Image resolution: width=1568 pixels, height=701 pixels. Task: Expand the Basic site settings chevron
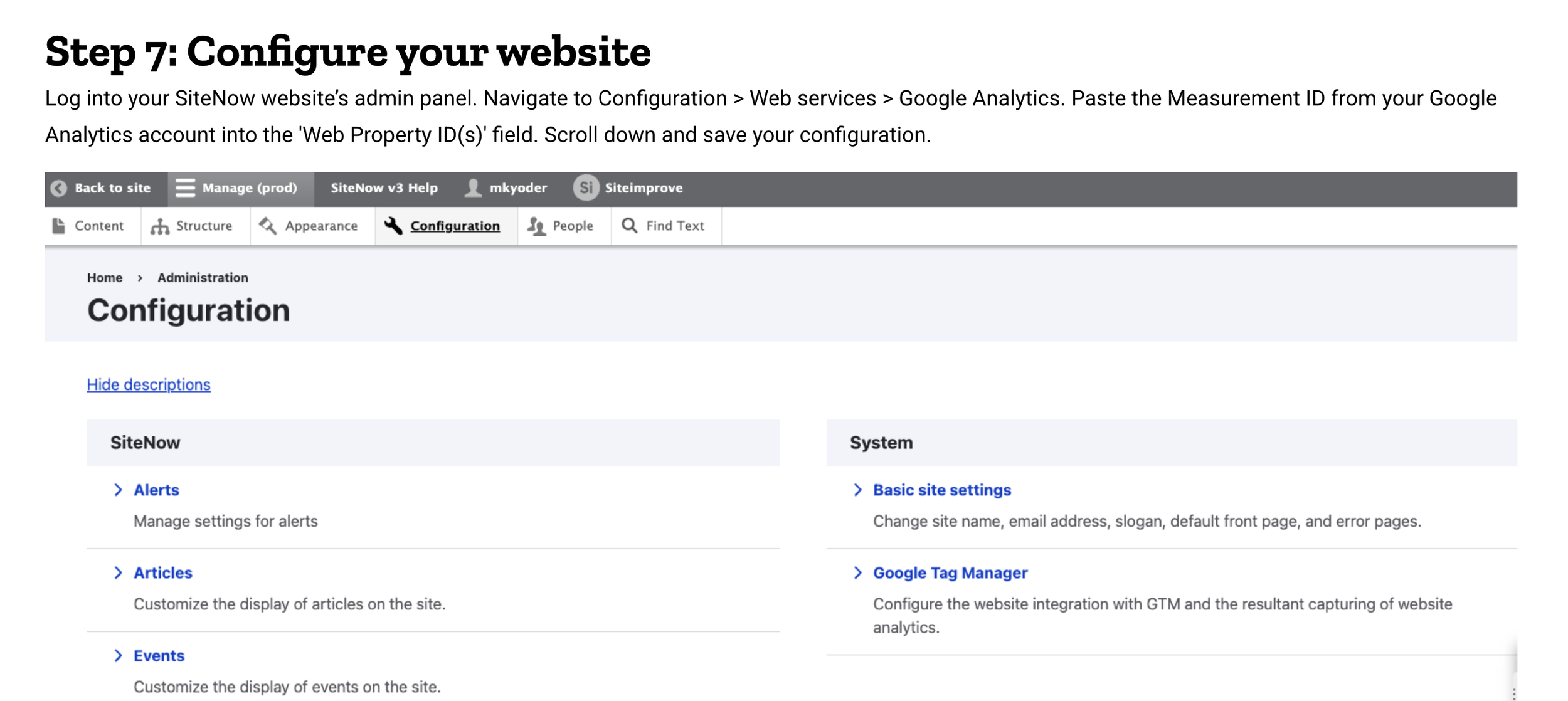(857, 490)
